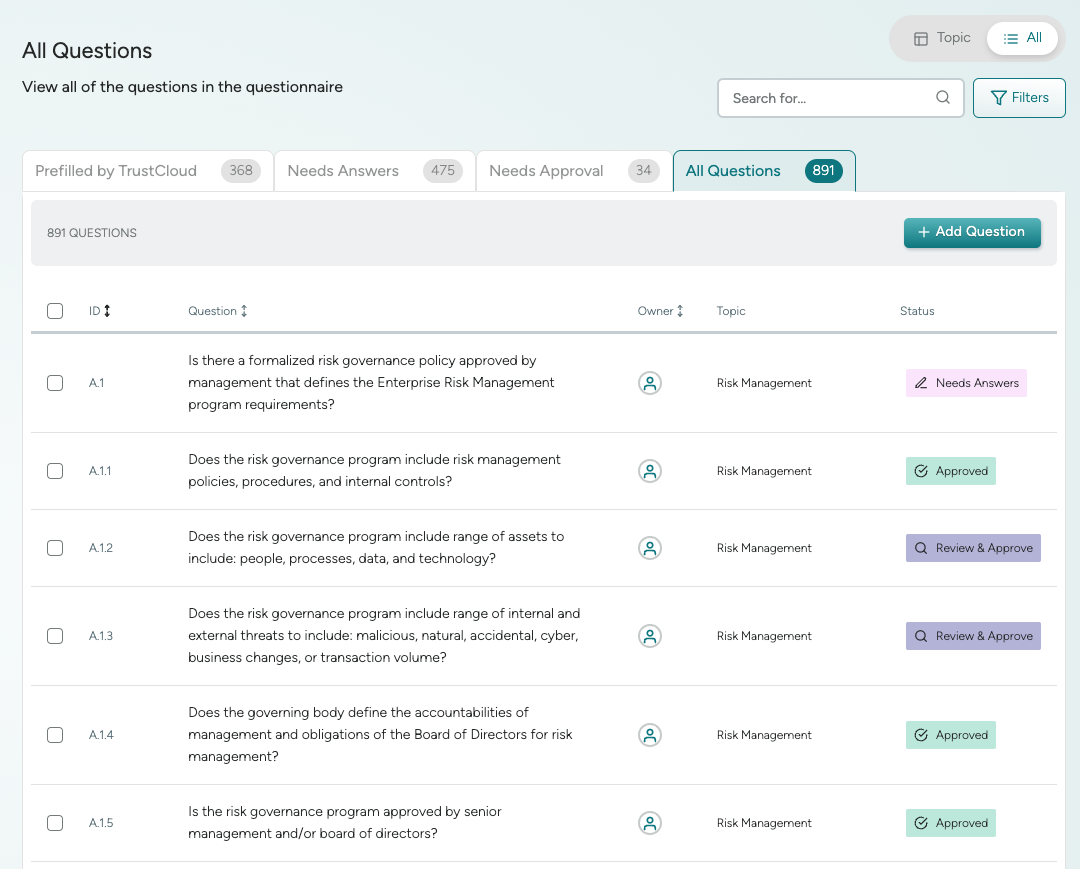
Task: Click the pencil icon in Needs Answers badge
Action: (921, 383)
